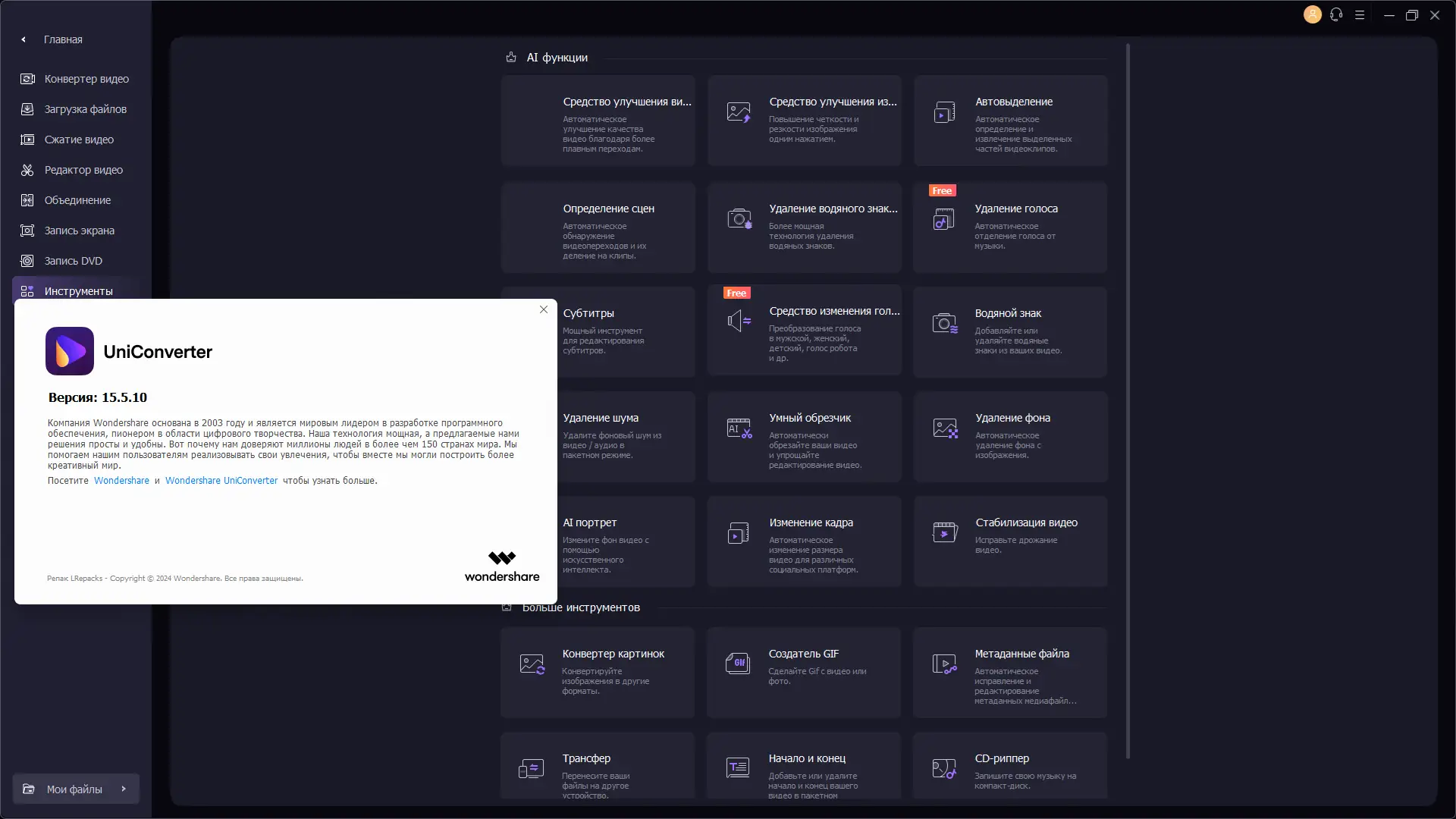Open Запись экрана in sidebar
Image resolution: width=1456 pixels, height=819 pixels.
pos(79,231)
